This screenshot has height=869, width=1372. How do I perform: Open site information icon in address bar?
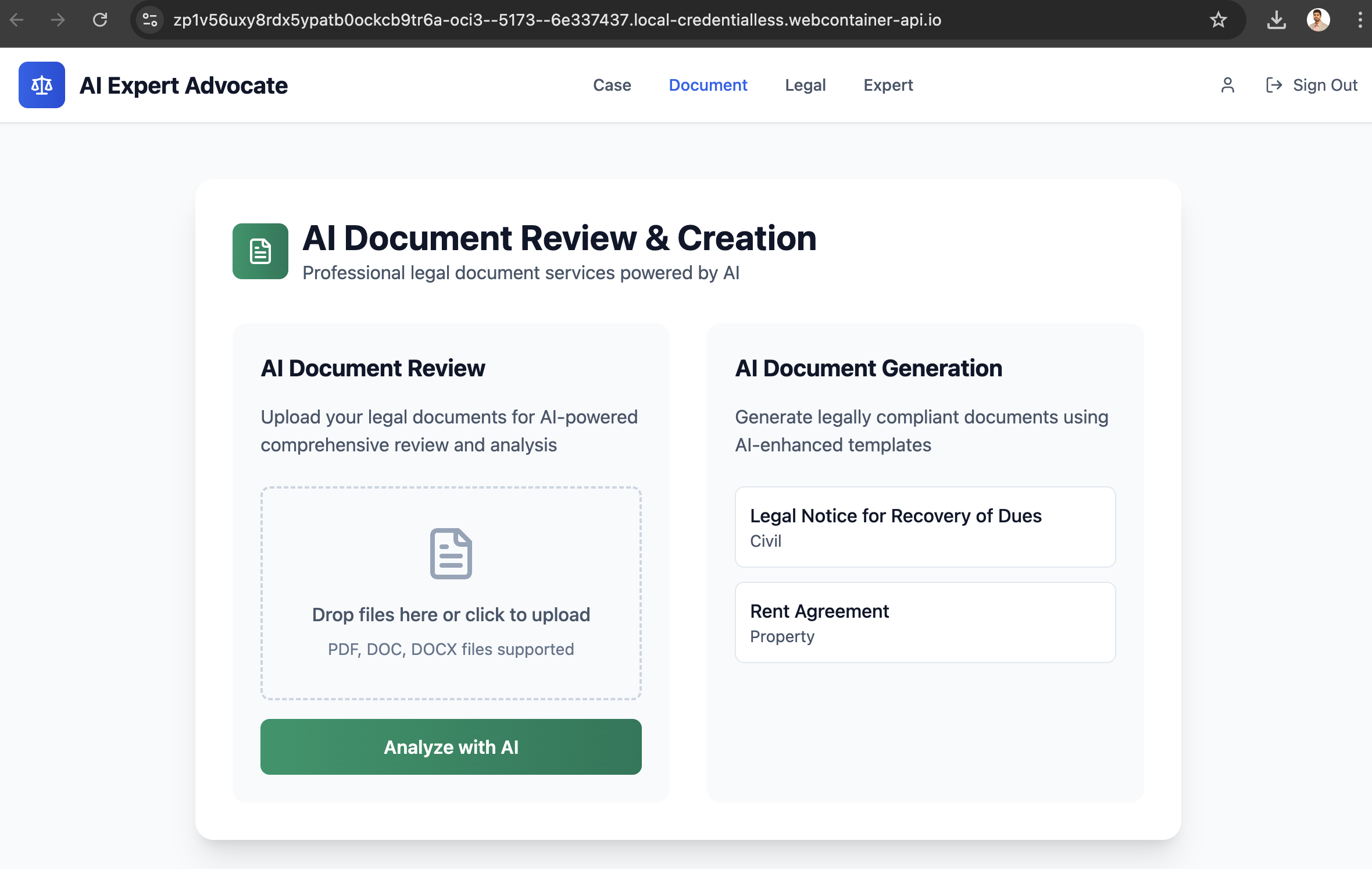click(150, 20)
